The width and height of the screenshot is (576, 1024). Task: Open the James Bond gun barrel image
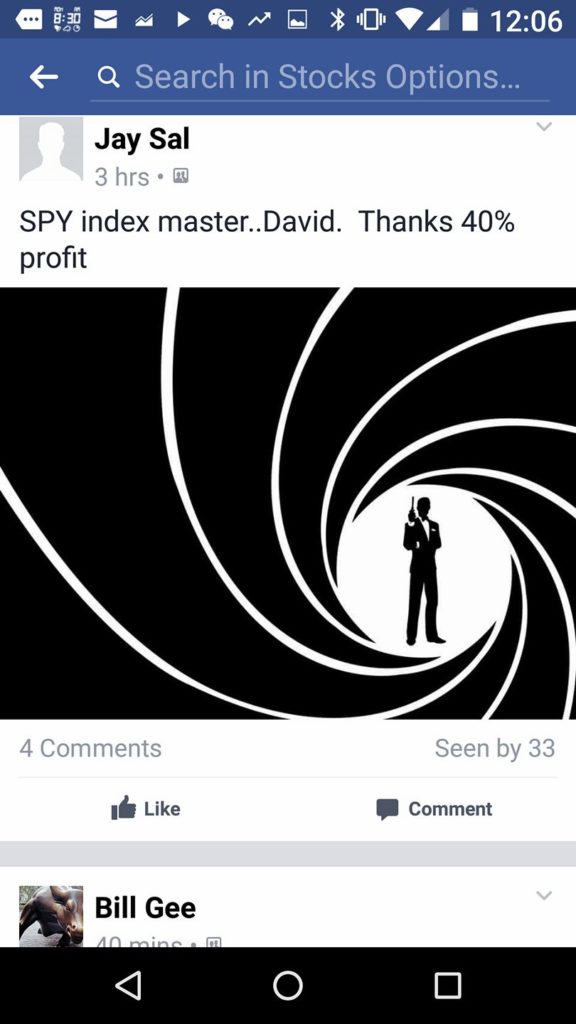[288, 503]
